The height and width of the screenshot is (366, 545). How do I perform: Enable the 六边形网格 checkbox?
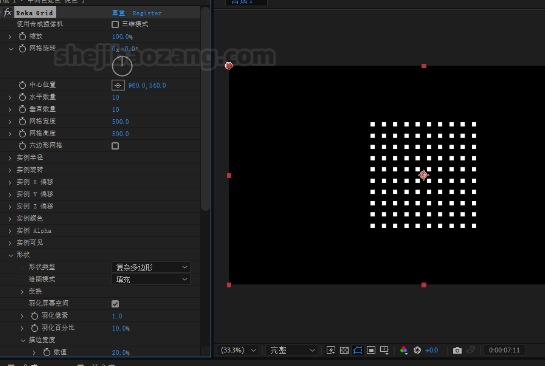(115, 146)
